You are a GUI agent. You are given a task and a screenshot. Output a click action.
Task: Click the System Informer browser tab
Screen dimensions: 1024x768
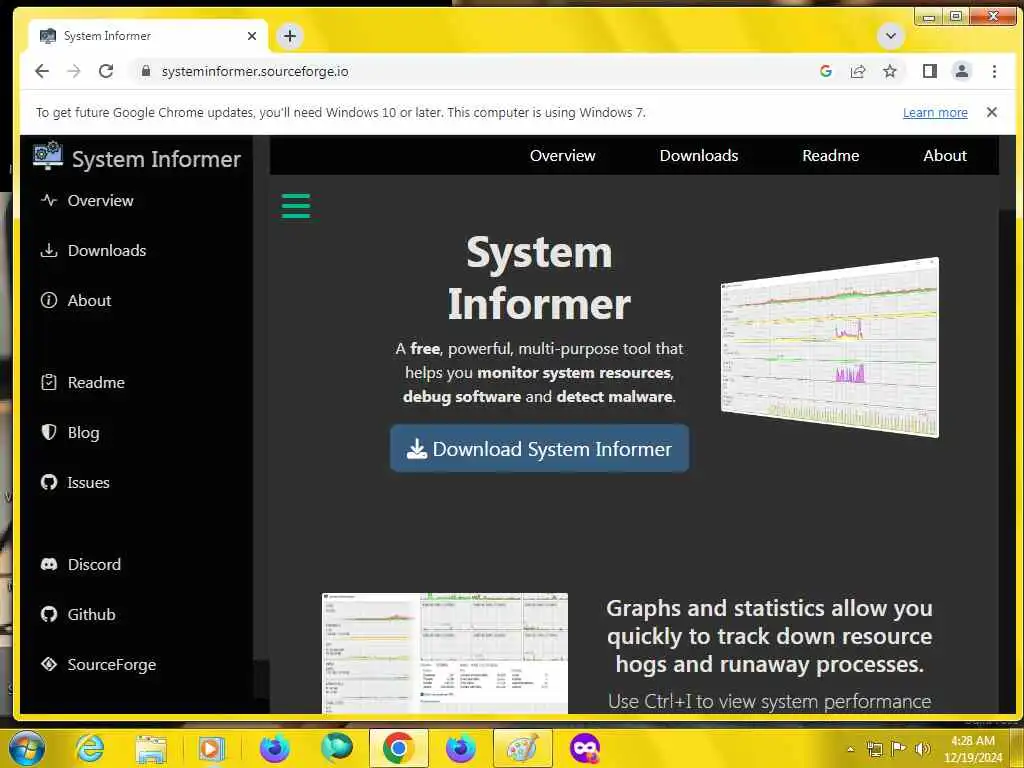point(148,36)
